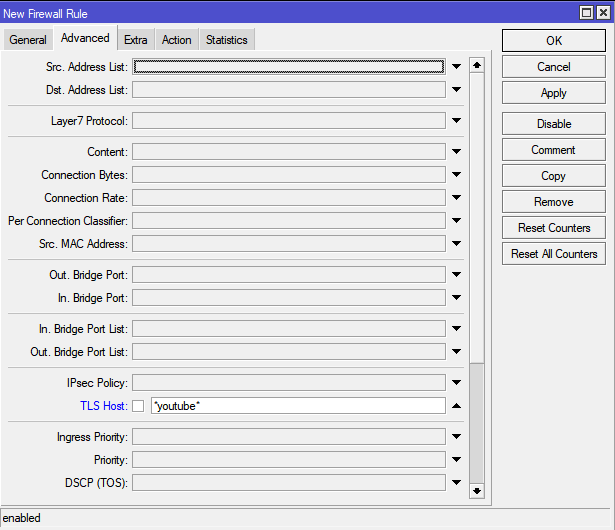Click the scrollbar down arrow

pos(477,491)
